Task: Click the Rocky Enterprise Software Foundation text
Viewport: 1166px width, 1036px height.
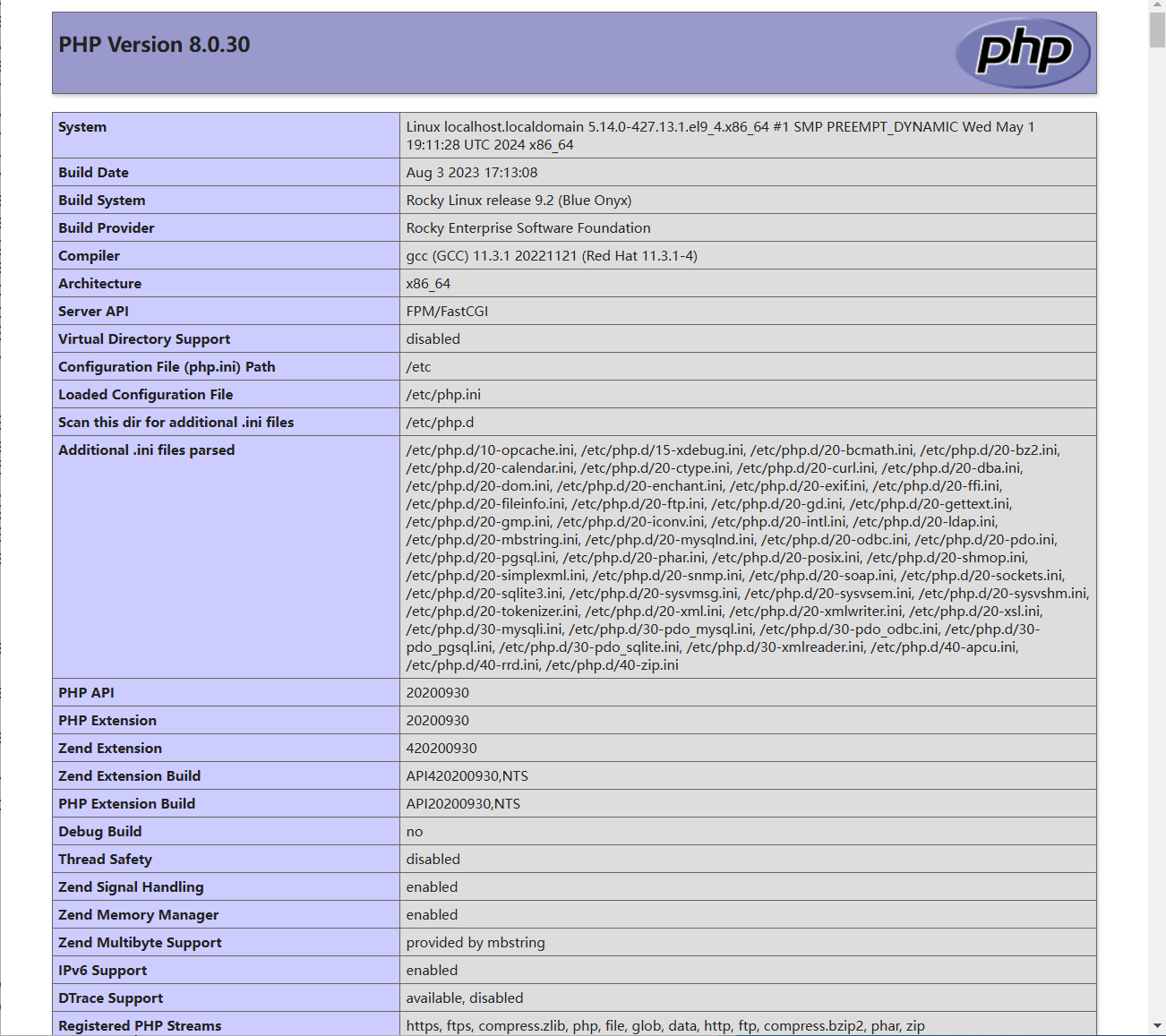Action: (527, 228)
